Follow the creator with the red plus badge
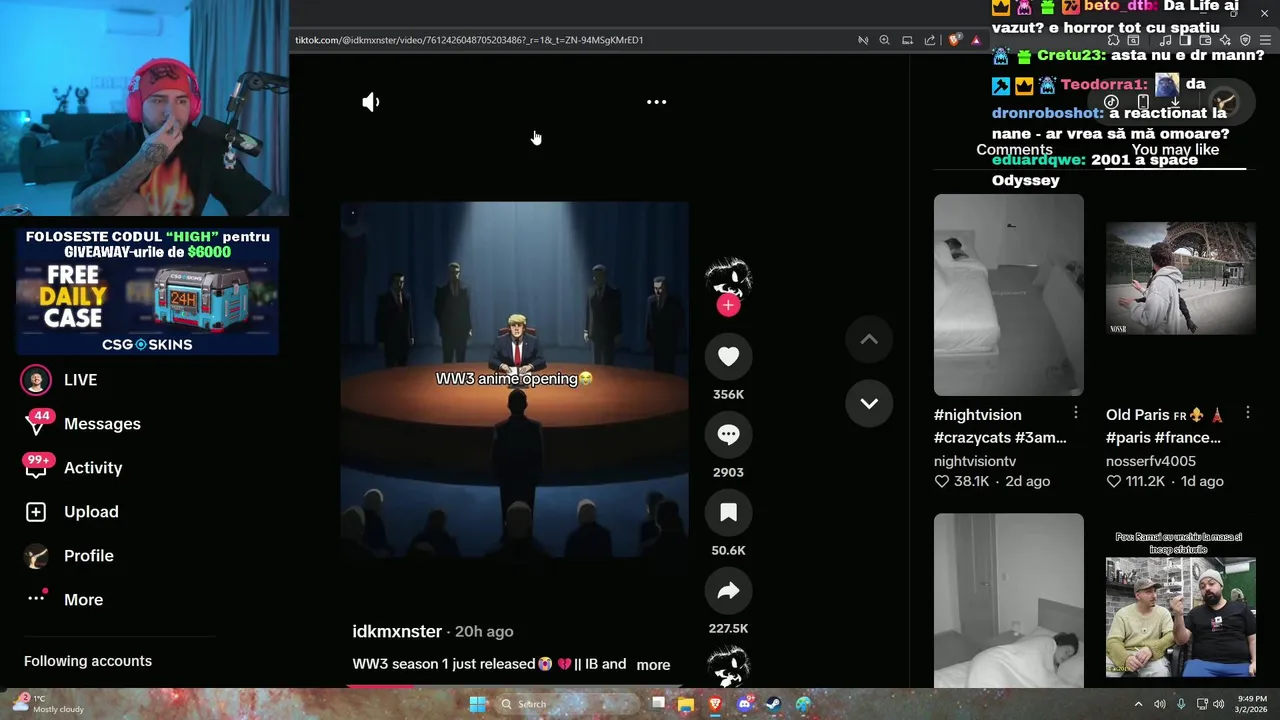This screenshot has width=1280, height=720. [728, 305]
